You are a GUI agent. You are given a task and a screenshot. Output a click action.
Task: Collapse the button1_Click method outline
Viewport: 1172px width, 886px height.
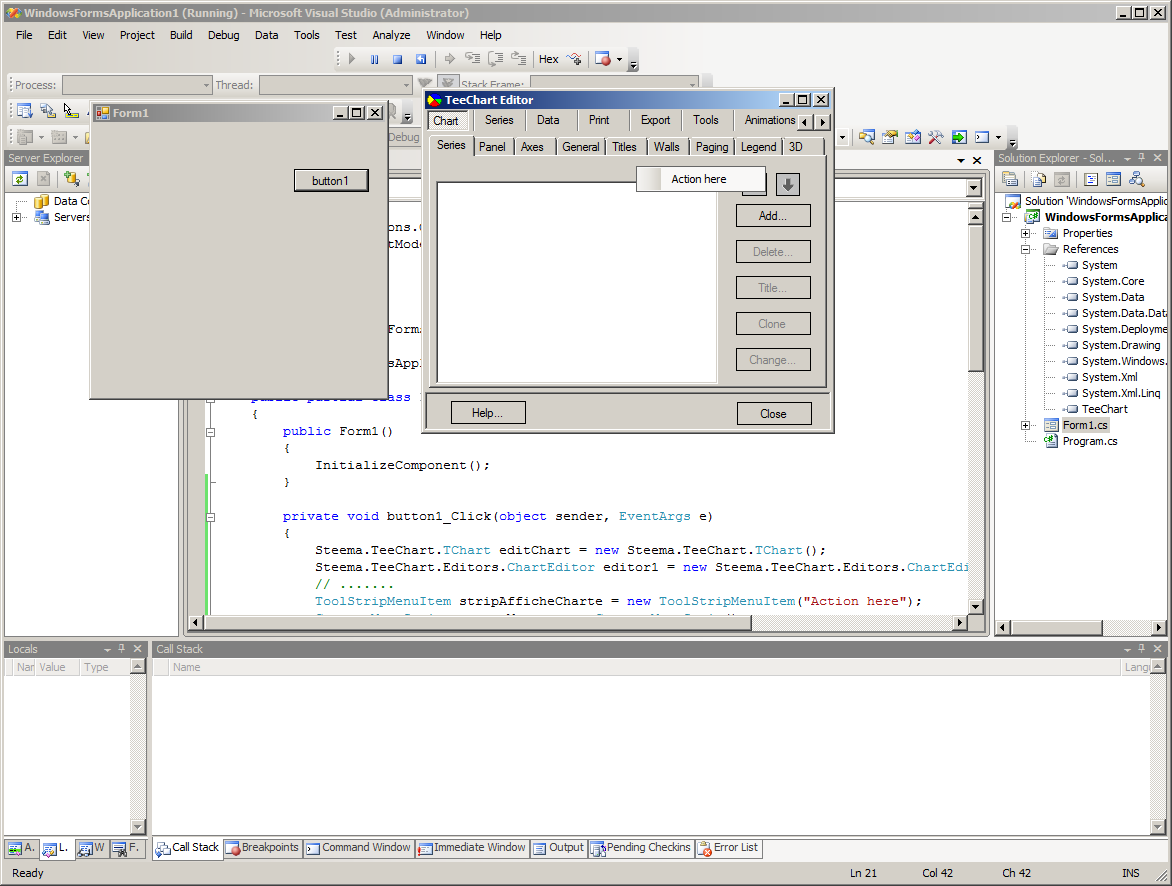pyautogui.click(x=211, y=517)
